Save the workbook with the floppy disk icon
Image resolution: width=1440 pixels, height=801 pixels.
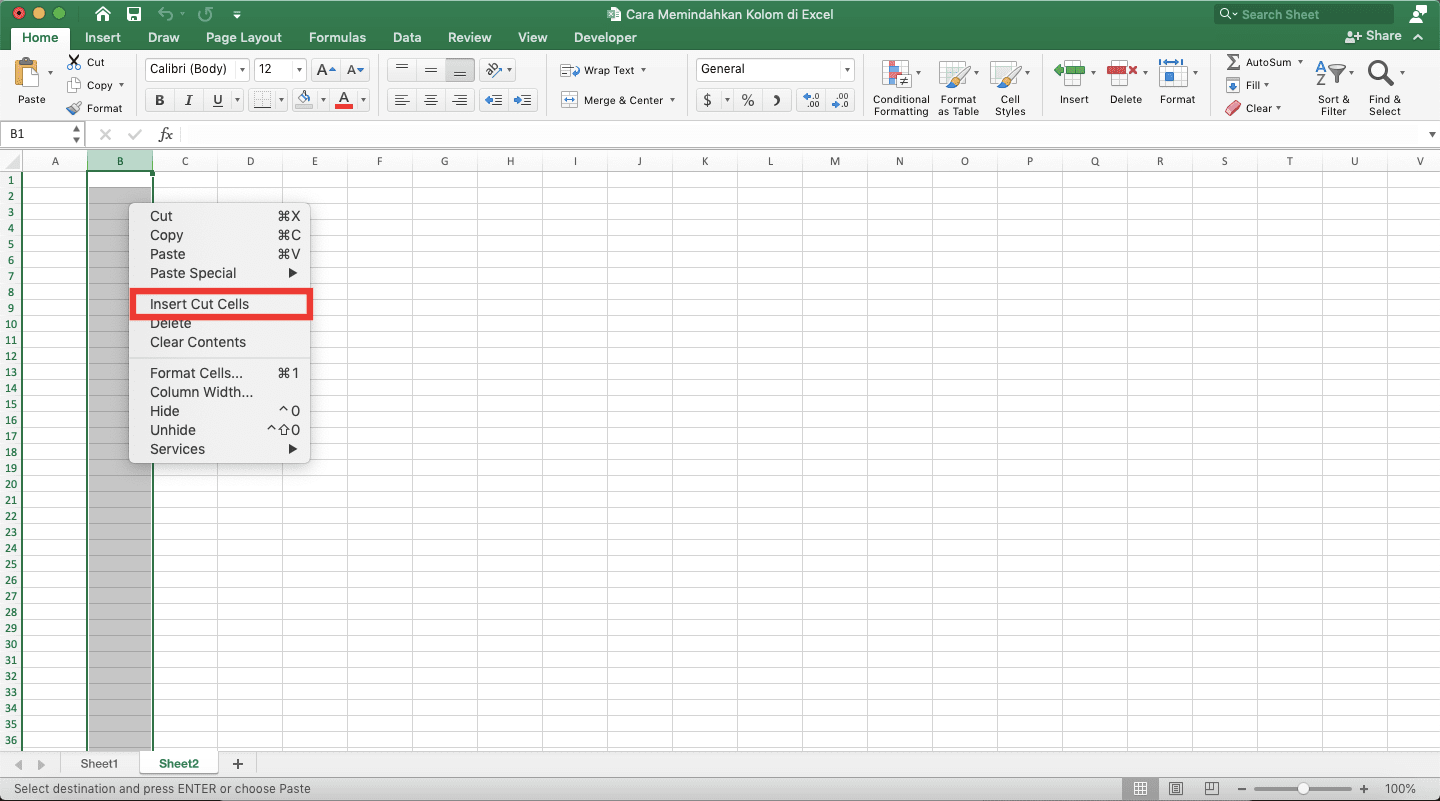[134, 14]
